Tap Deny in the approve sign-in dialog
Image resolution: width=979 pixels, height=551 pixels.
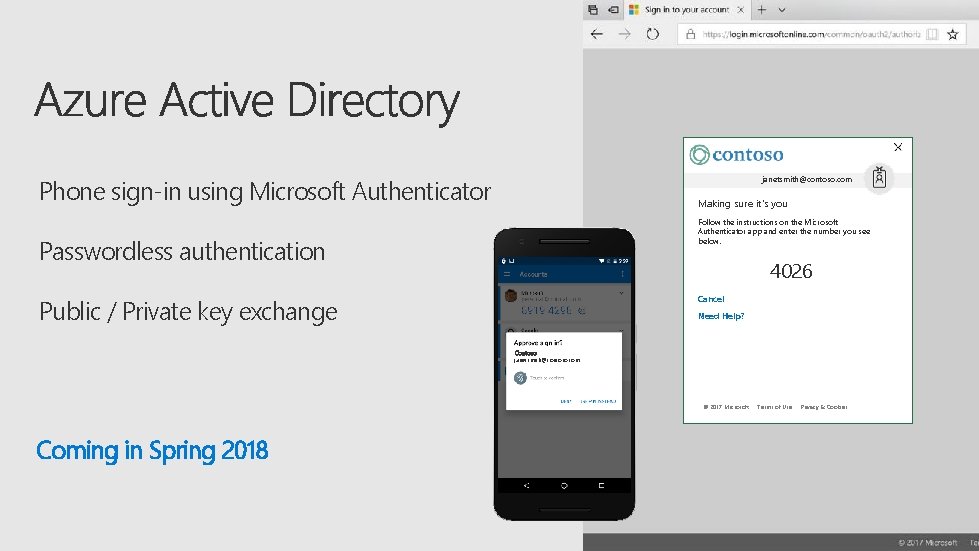566,401
